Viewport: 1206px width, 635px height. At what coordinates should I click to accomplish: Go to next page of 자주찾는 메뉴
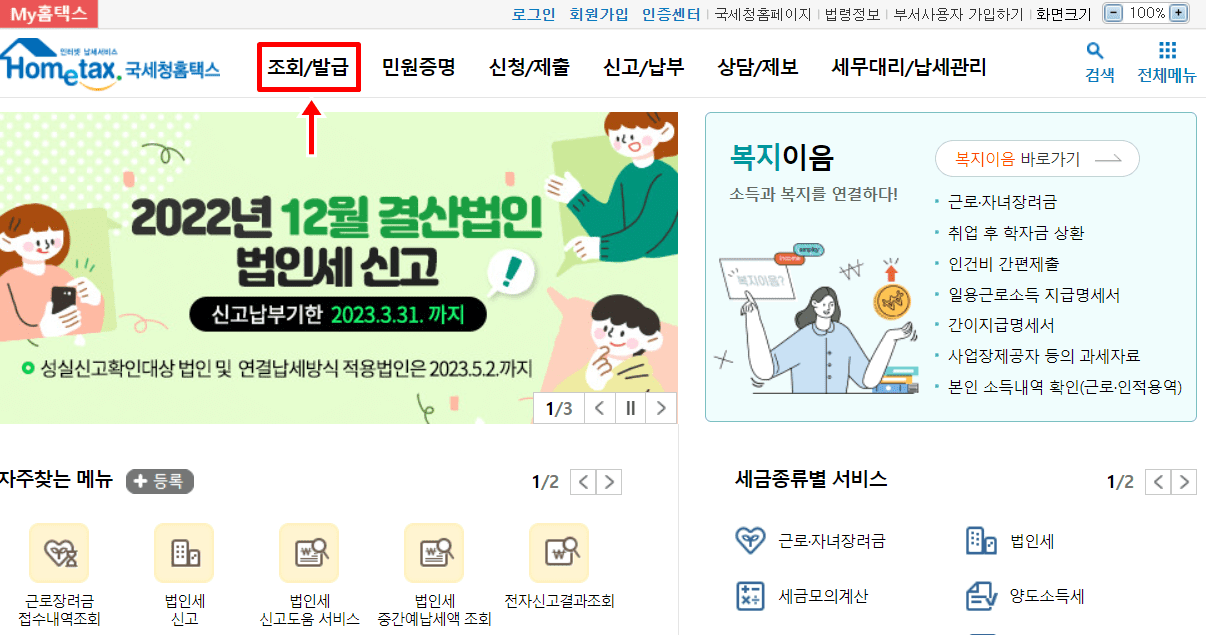coord(609,483)
